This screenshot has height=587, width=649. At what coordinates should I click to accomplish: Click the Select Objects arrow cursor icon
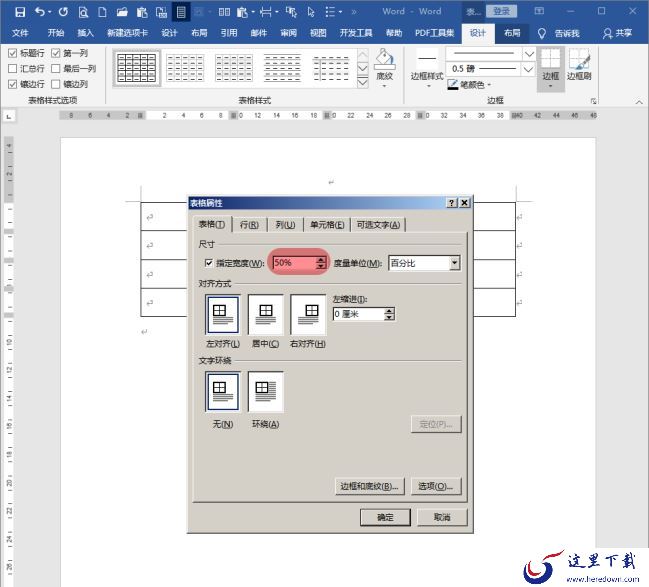pos(311,12)
